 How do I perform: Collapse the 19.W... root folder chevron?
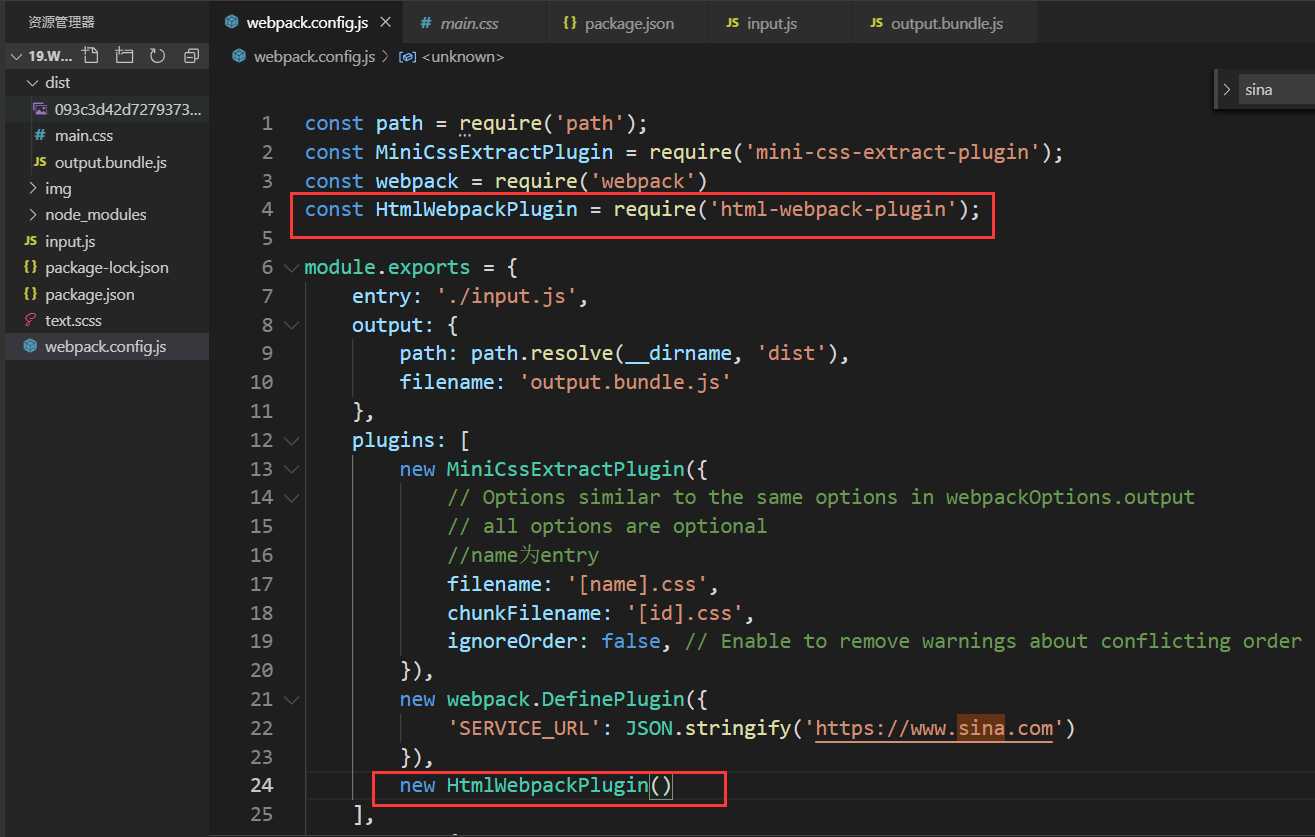16,56
